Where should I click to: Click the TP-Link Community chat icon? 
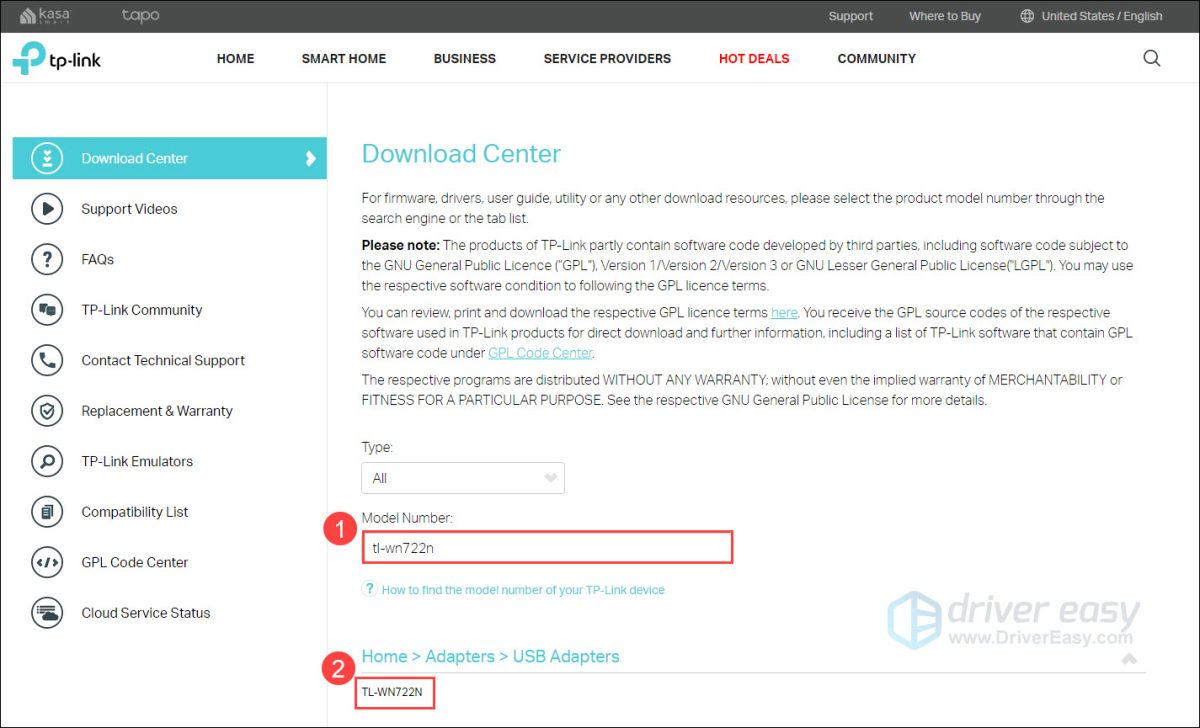47,310
